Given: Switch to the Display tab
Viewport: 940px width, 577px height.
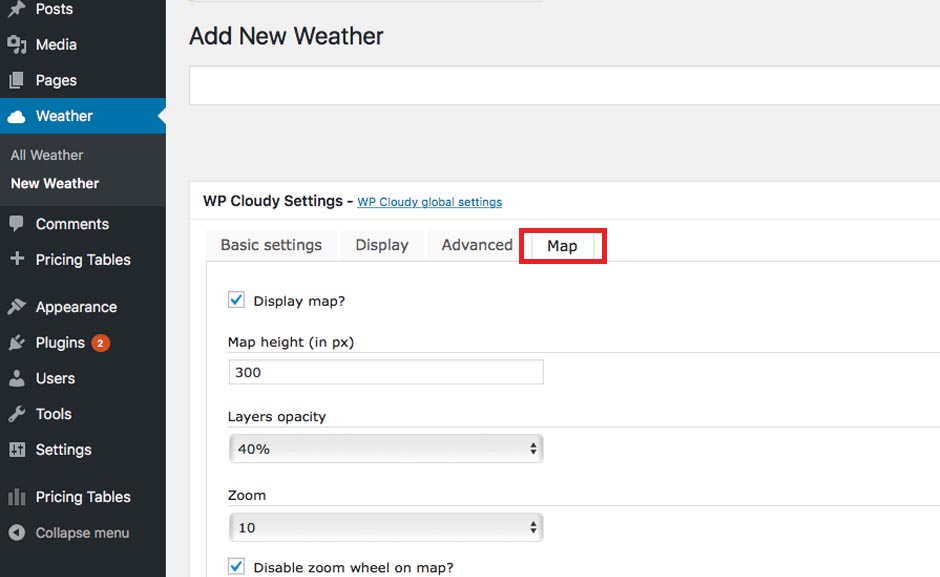Looking at the screenshot, I should click(x=382, y=245).
